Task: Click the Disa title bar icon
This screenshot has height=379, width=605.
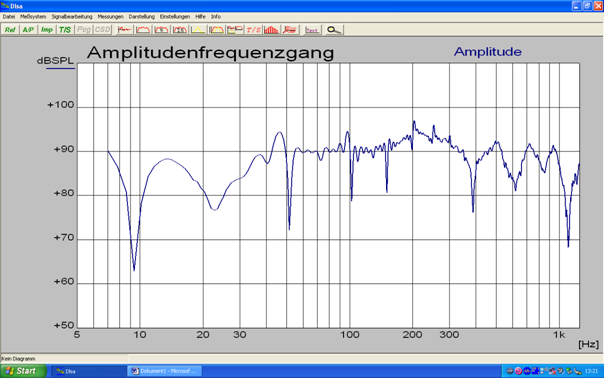Action: 5,6
